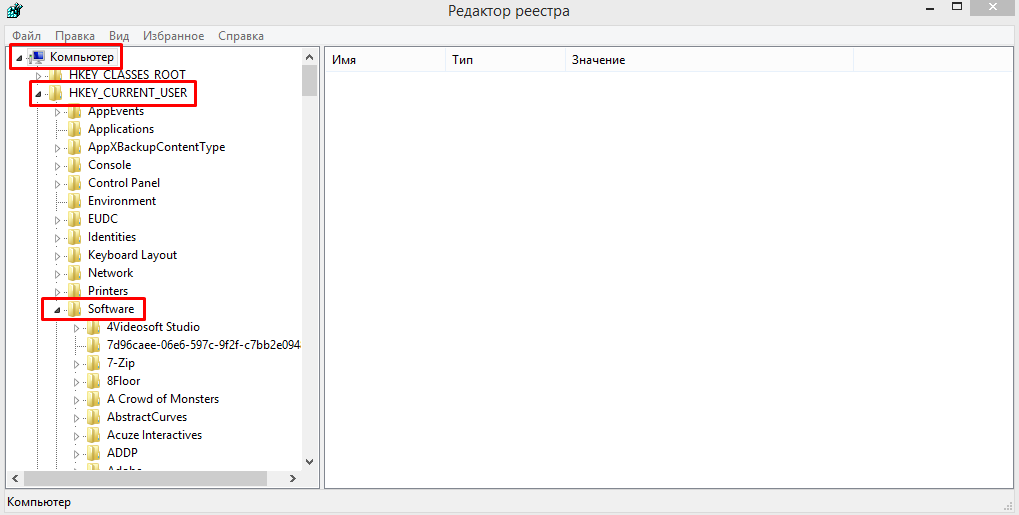Click the horizontal scroll left arrow

pyautogui.click(x=16, y=479)
